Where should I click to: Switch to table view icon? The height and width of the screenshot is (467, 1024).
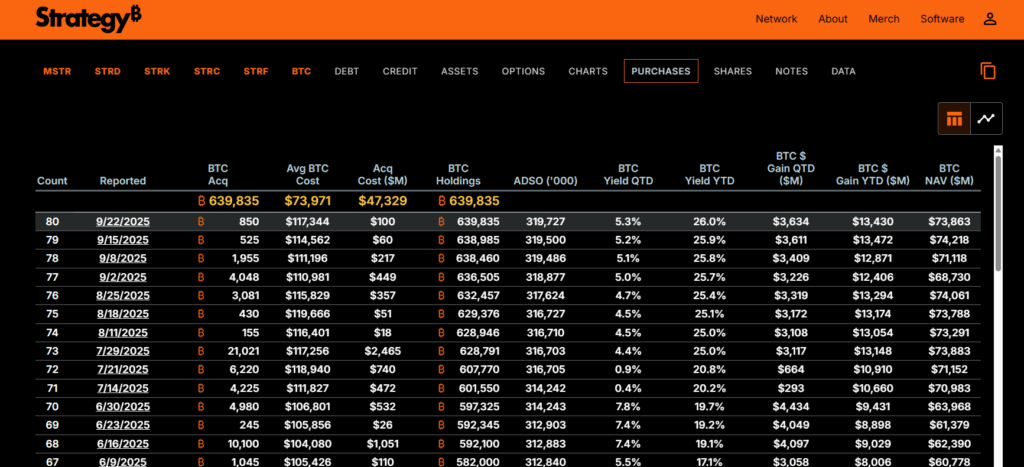coord(954,119)
